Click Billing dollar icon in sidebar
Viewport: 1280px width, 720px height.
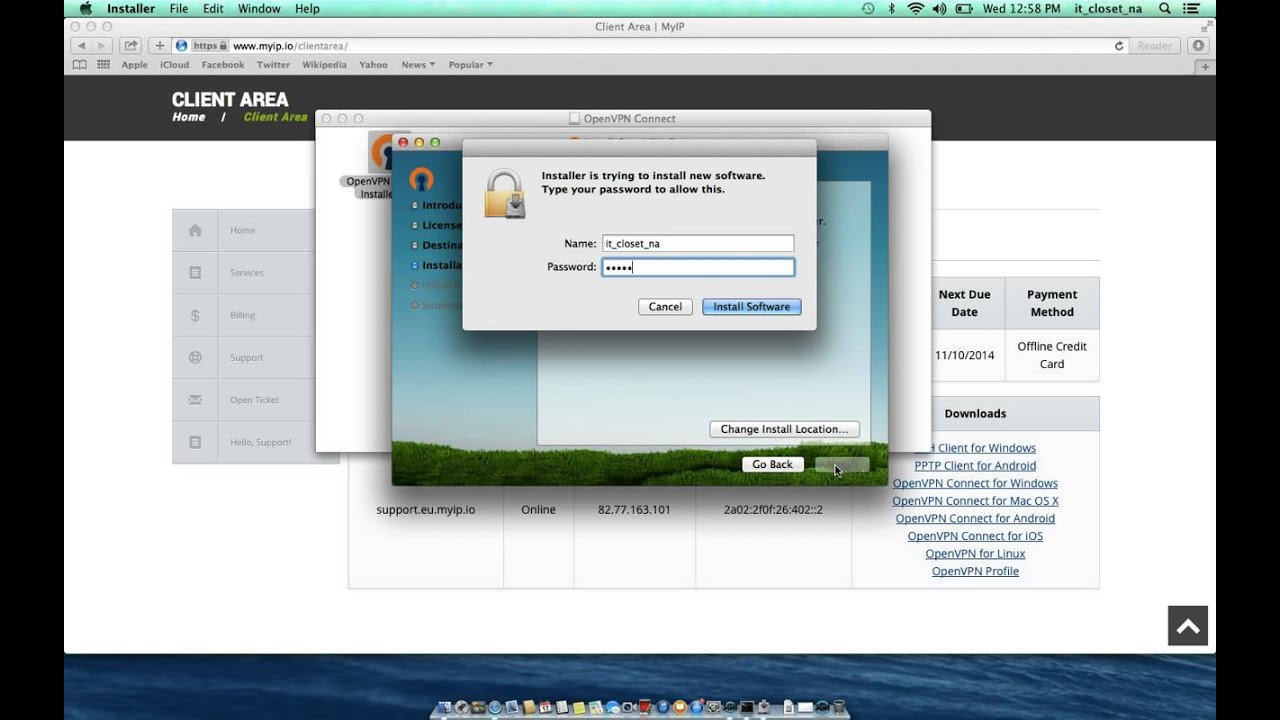pyautogui.click(x=195, y=315)
